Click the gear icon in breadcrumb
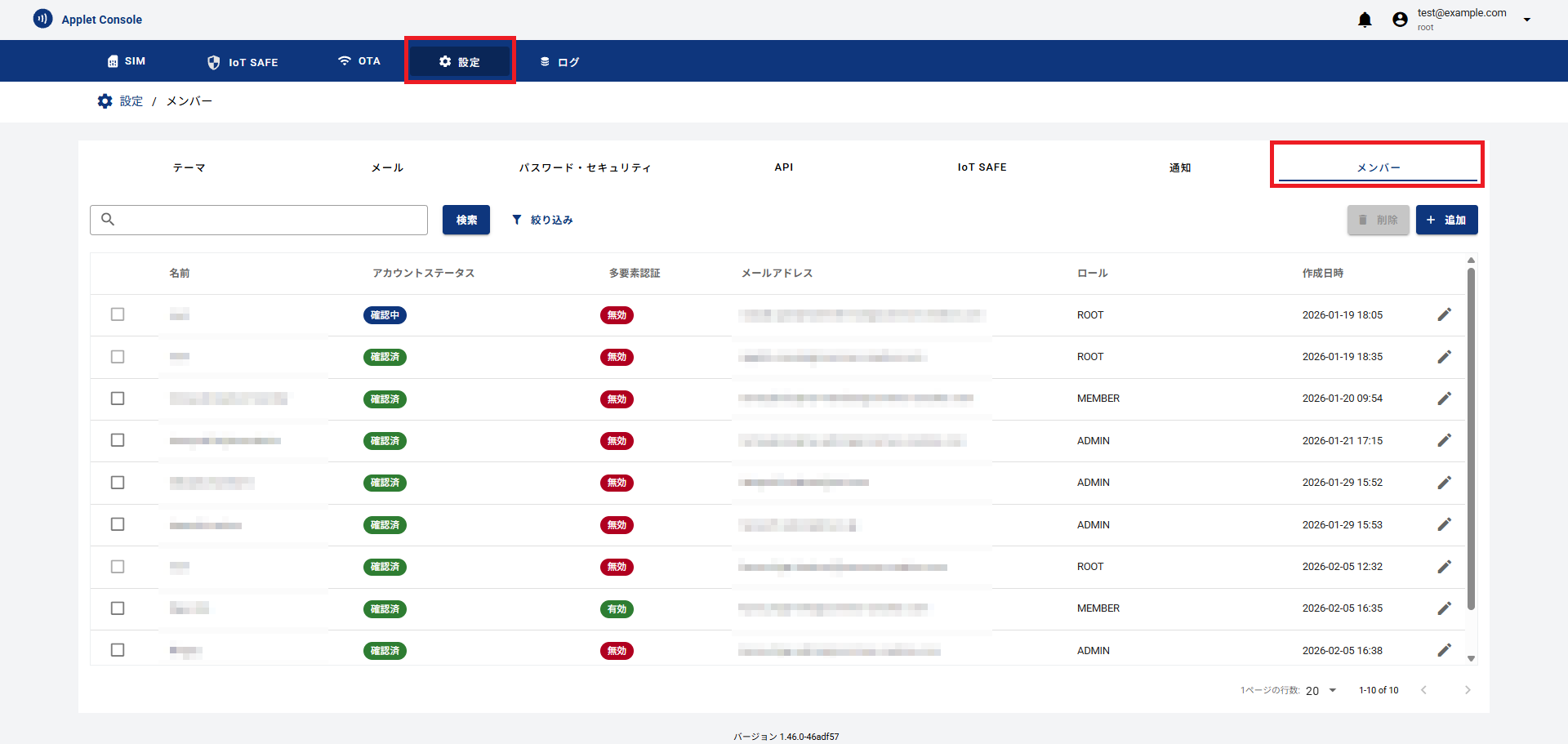 (x=105, y=101)
